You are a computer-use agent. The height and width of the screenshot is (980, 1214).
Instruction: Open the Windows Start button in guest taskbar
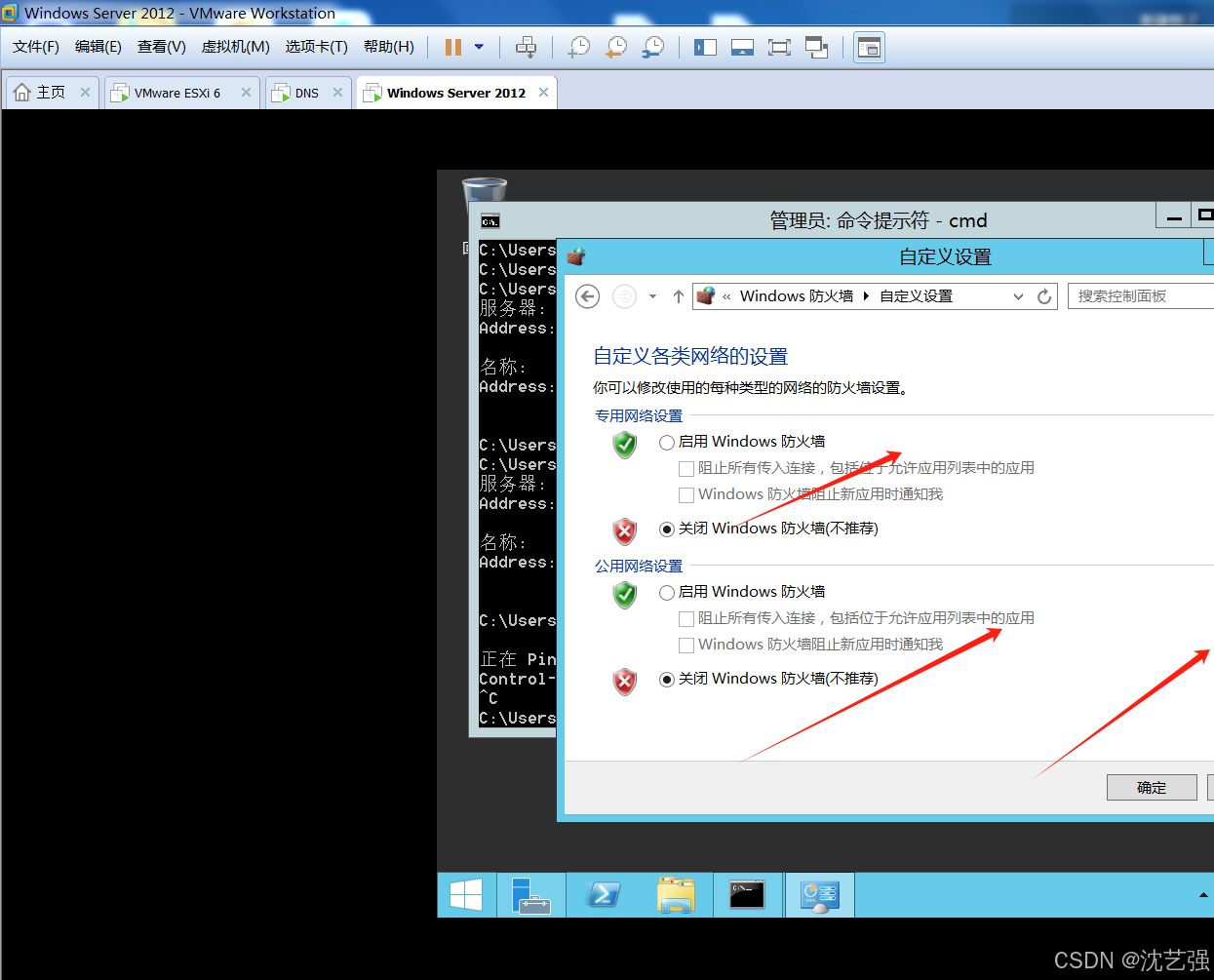[x=466, y=895]
